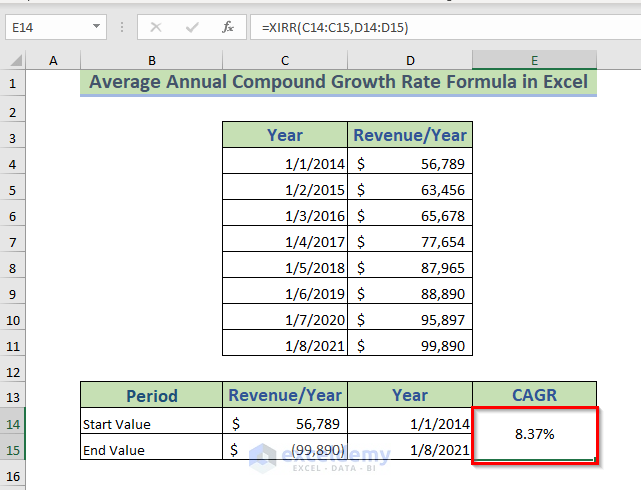Select the revenue cell 99,890 in row 11
Screen dimensions: 641x490
click(x=410, y=343)
